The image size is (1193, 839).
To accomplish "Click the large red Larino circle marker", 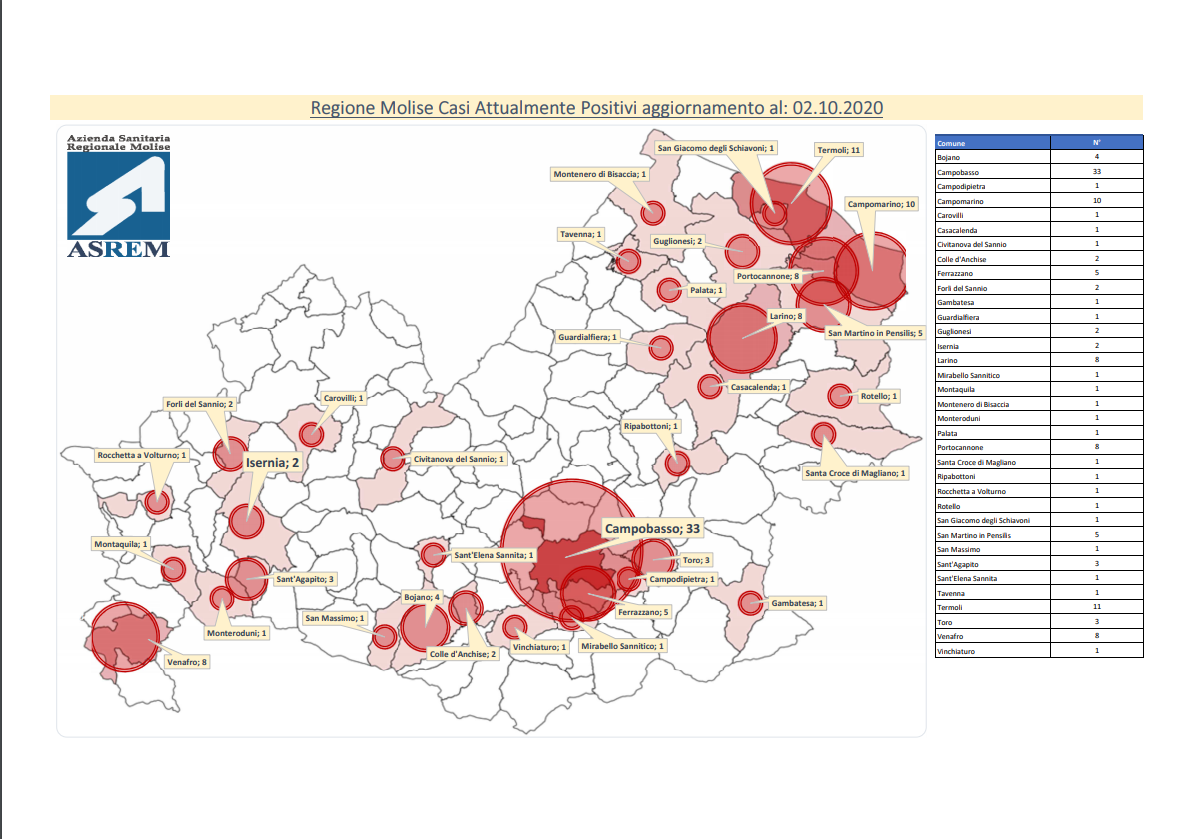I will pyautogui.click(x=742, y=338).
